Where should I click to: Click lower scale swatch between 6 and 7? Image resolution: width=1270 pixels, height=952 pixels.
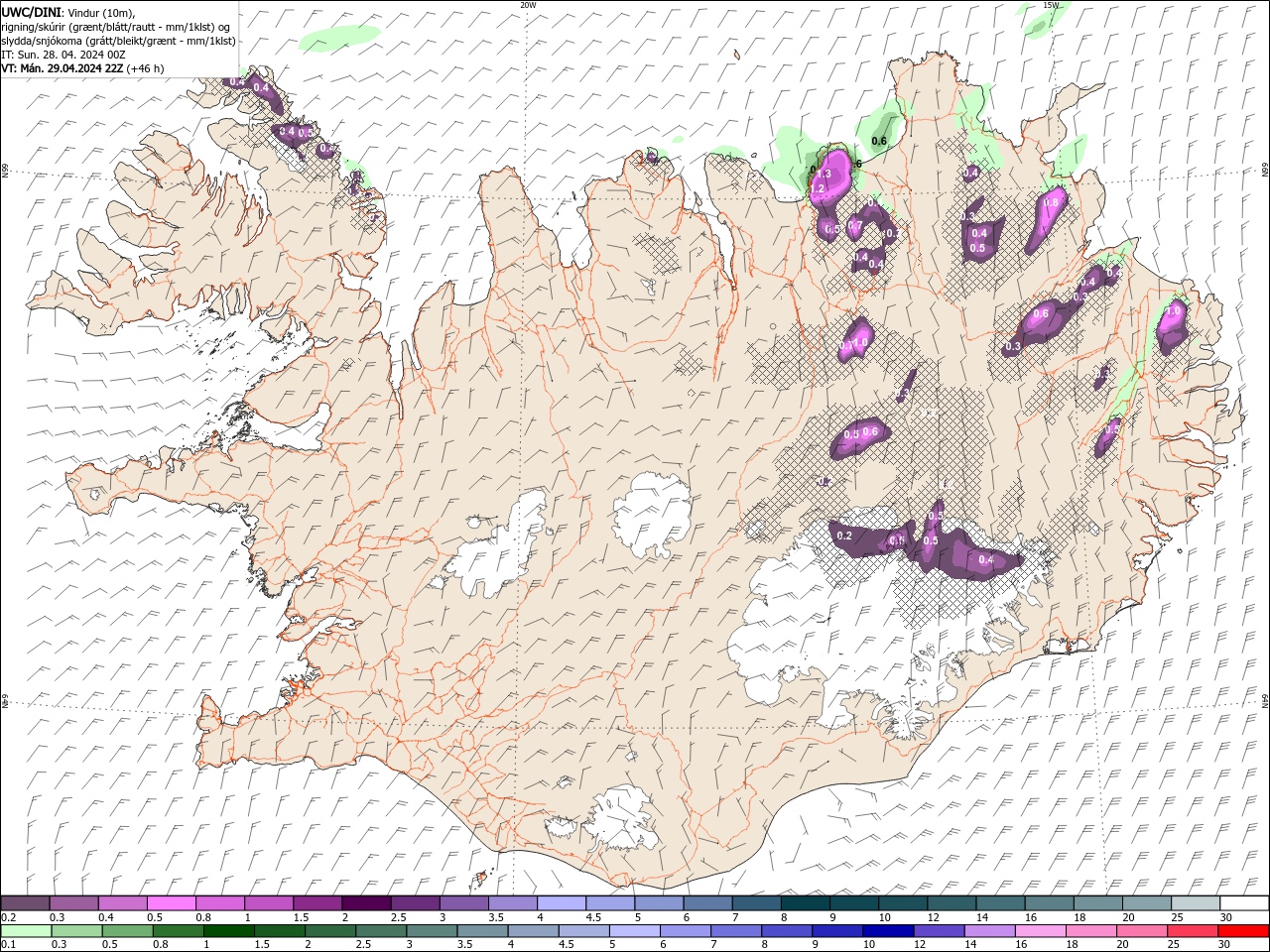point(686,931)
